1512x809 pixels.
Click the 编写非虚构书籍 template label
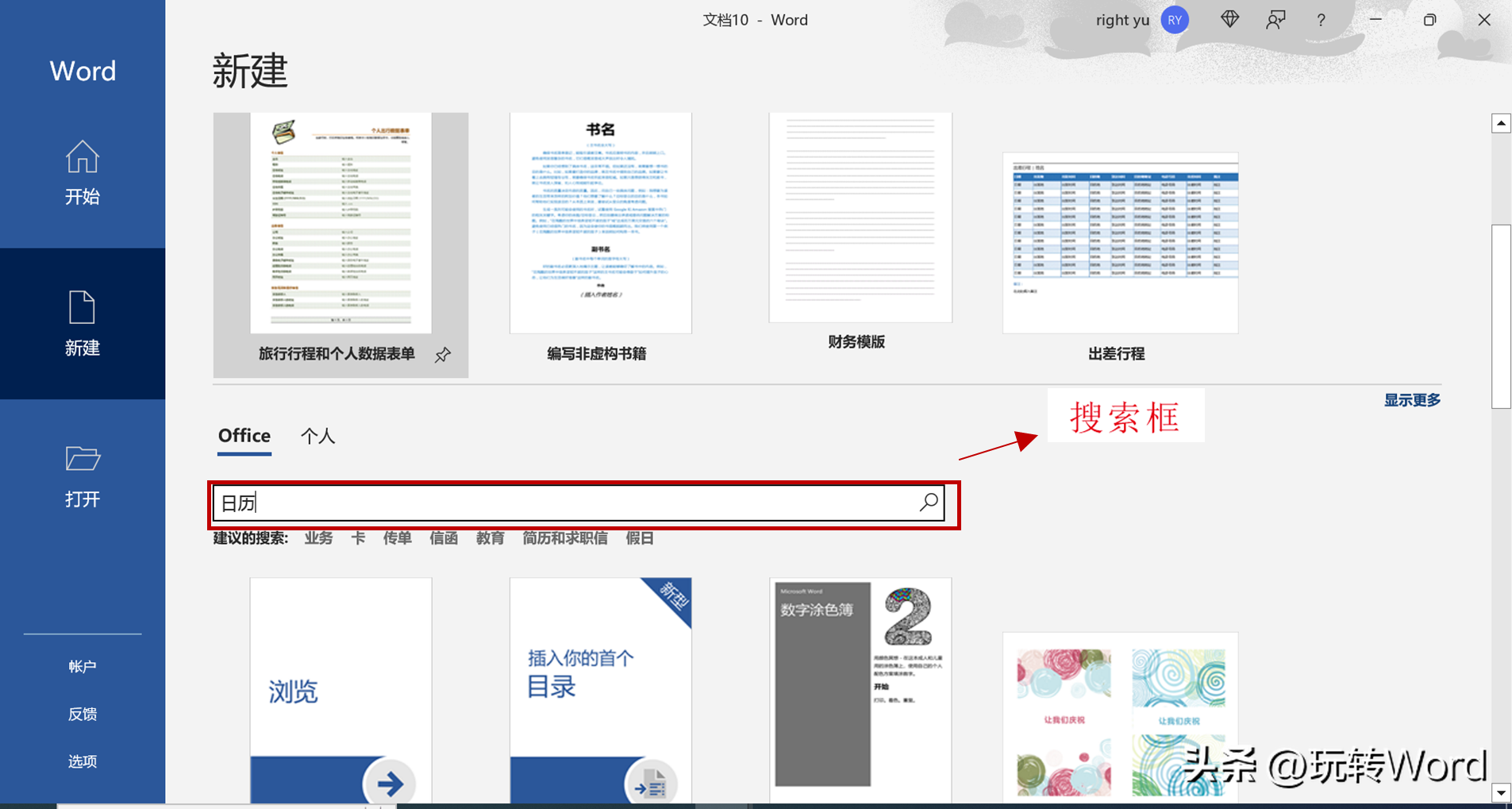pyautogui.click(x=596, y=354)
